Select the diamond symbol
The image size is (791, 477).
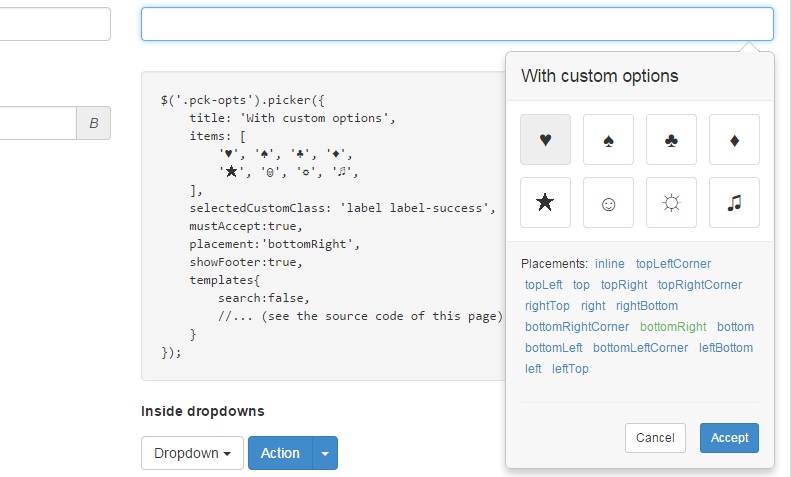click(x=734, y=140)
